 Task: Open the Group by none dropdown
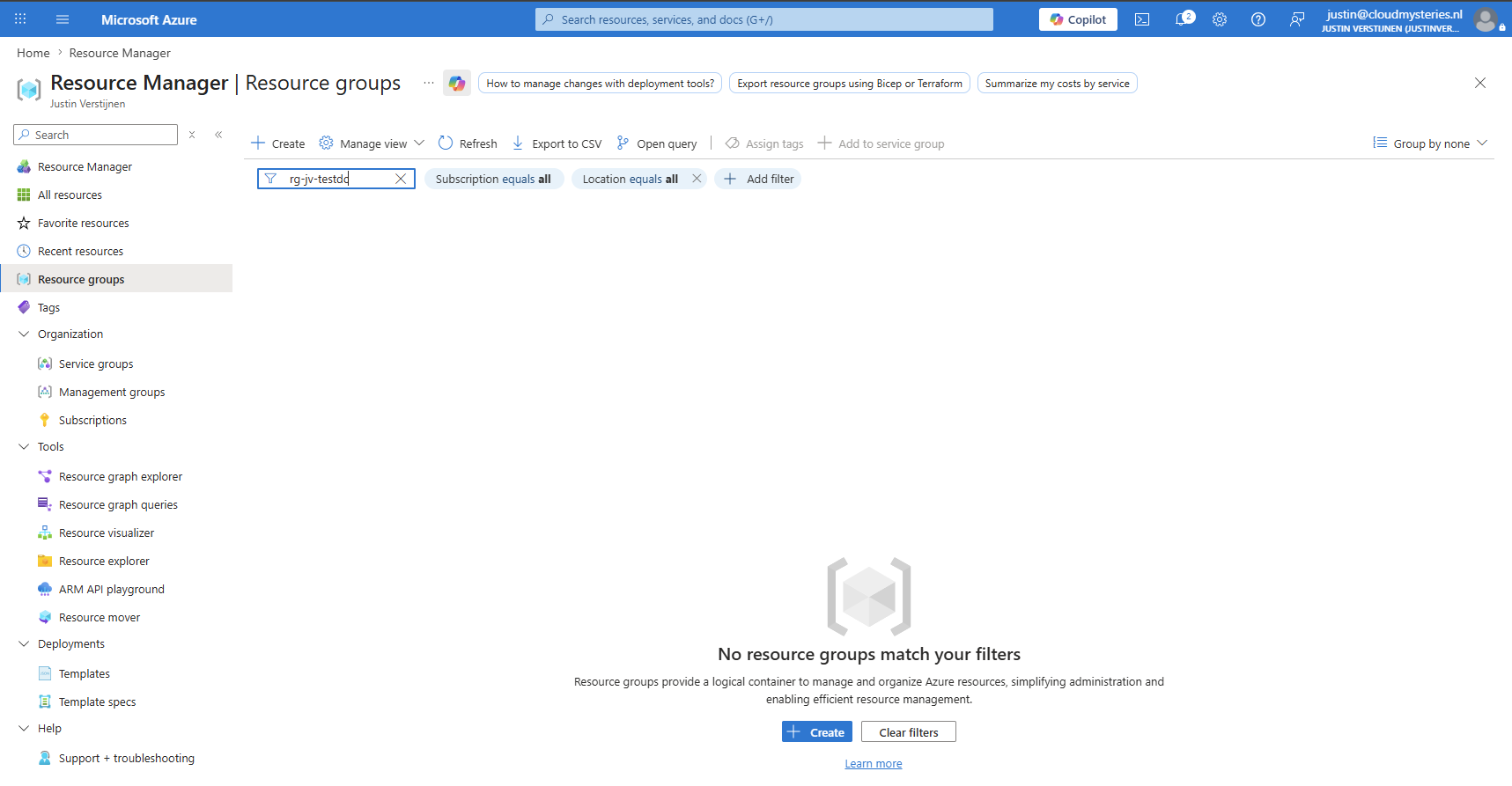tap(1430, 143)
